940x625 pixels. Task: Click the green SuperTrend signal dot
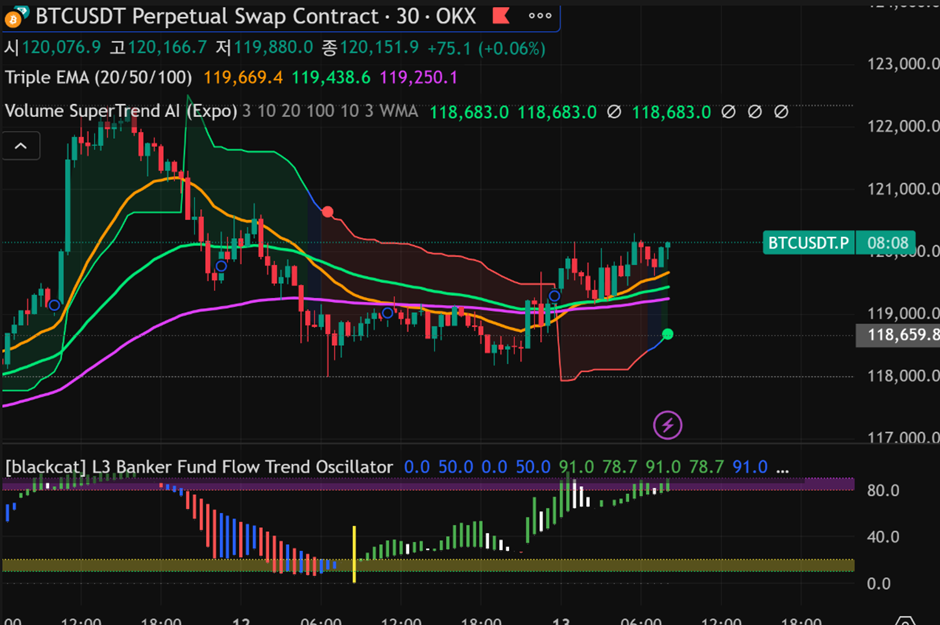coord(667,334)
